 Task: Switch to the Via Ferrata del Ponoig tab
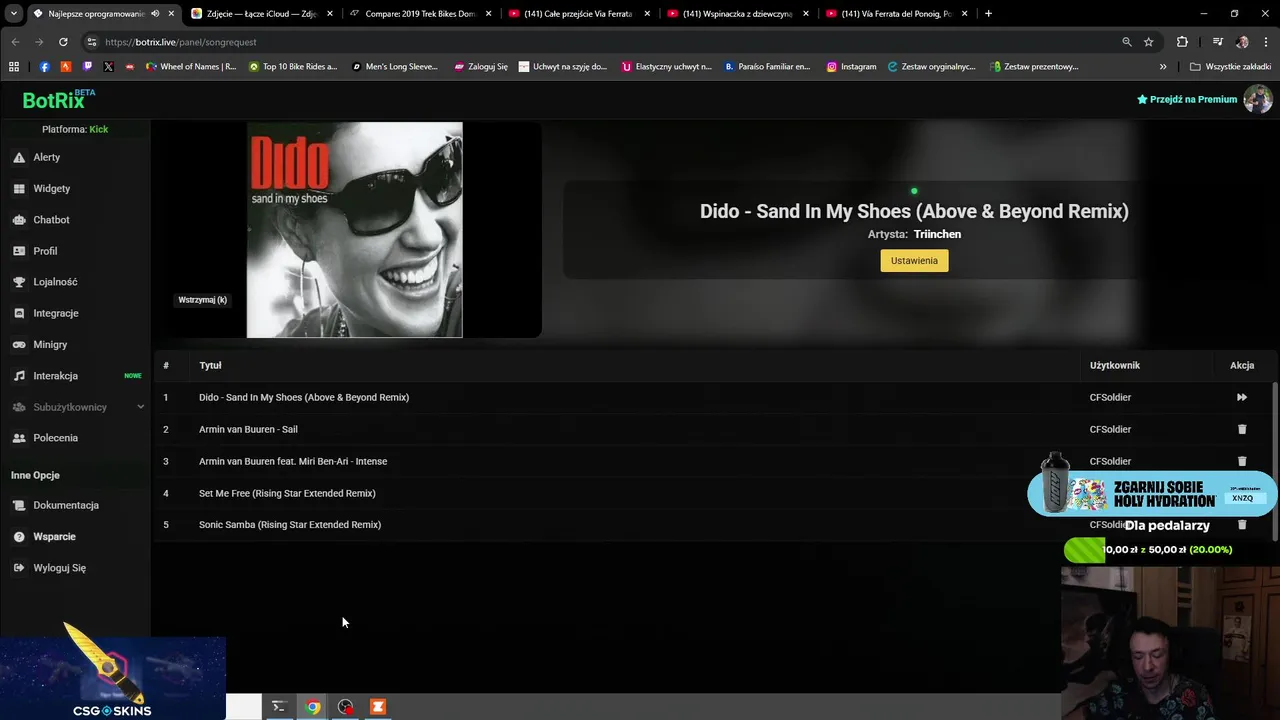click(897, 14)
